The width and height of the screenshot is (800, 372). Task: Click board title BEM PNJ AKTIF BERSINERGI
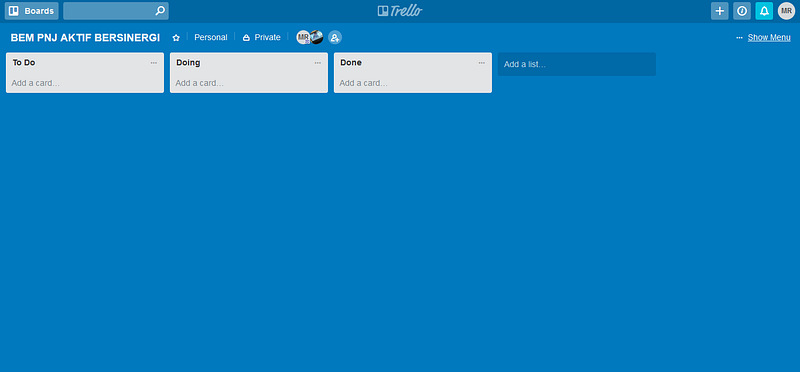tap(85, 38)
